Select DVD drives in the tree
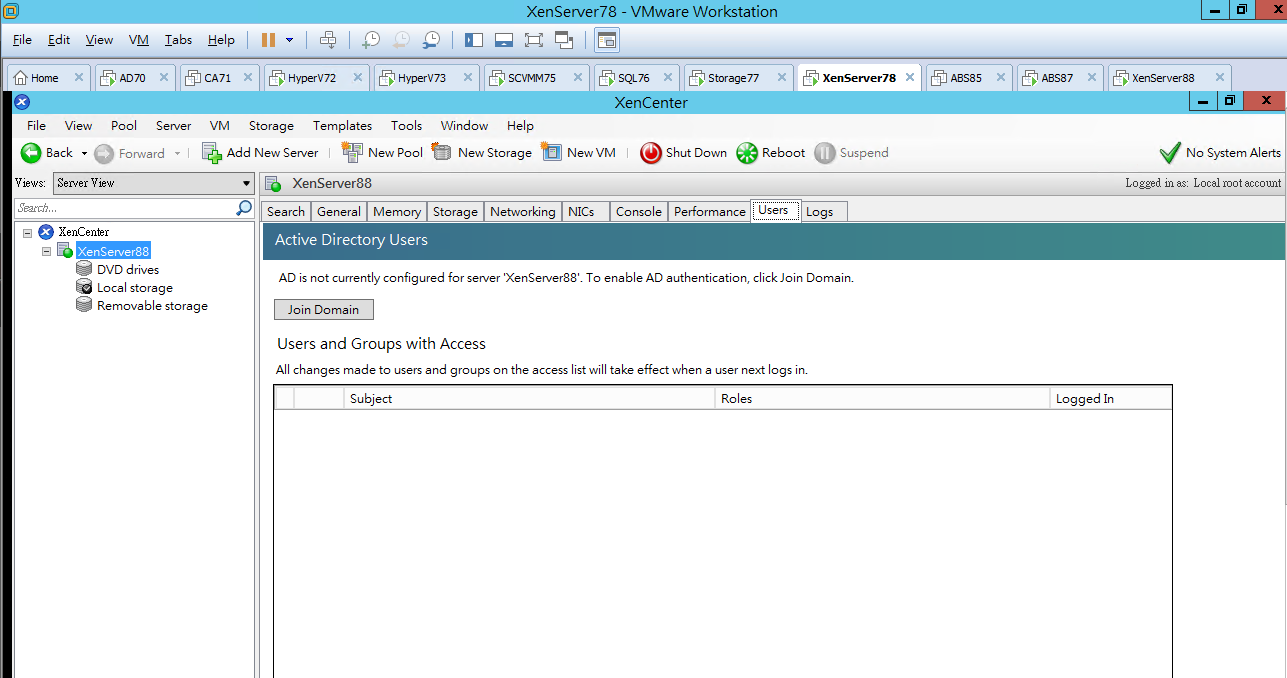 coord(127,270)
